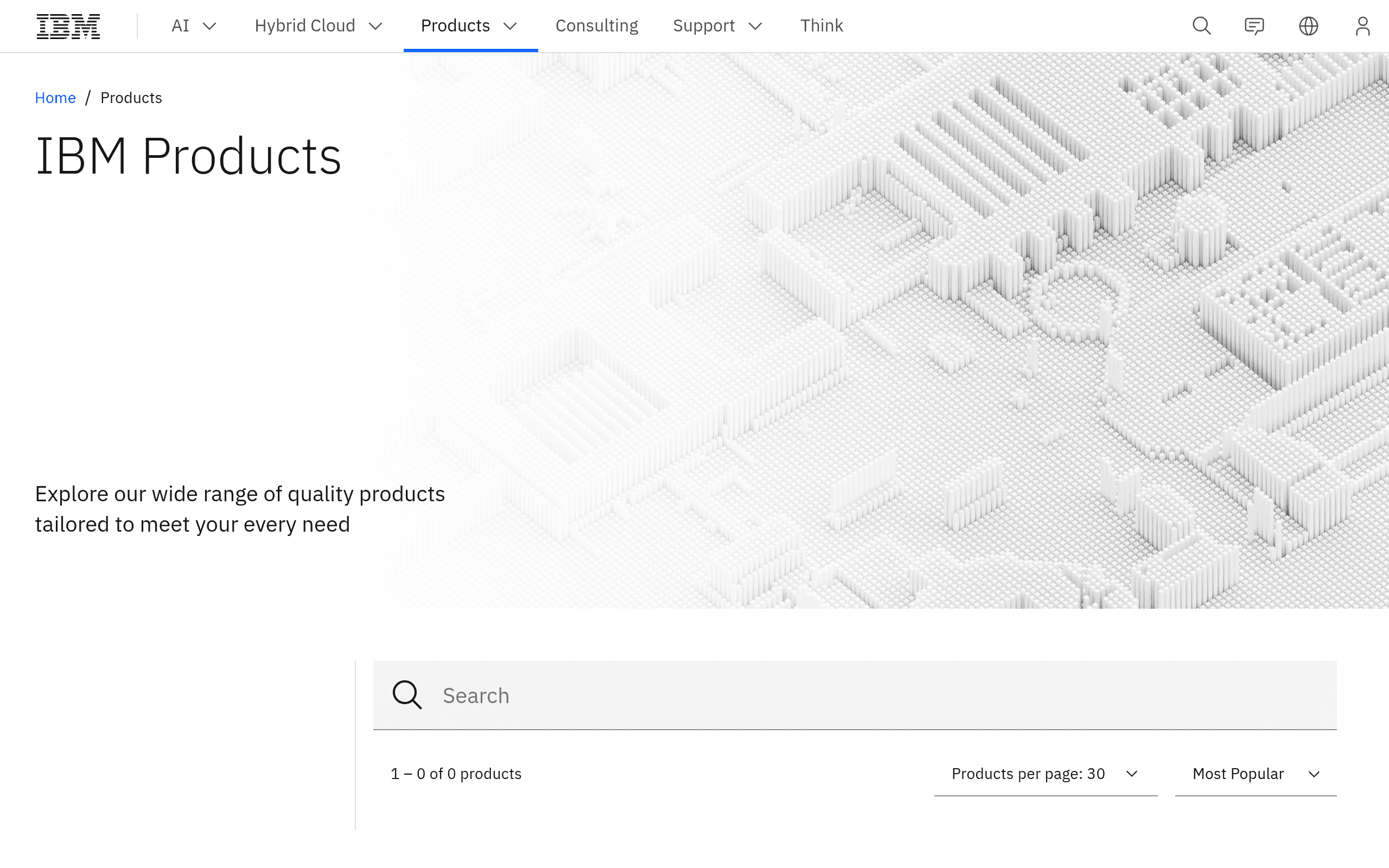Open the site search magnifier icon
1389x868 pixels.
tap(1201, 26)
